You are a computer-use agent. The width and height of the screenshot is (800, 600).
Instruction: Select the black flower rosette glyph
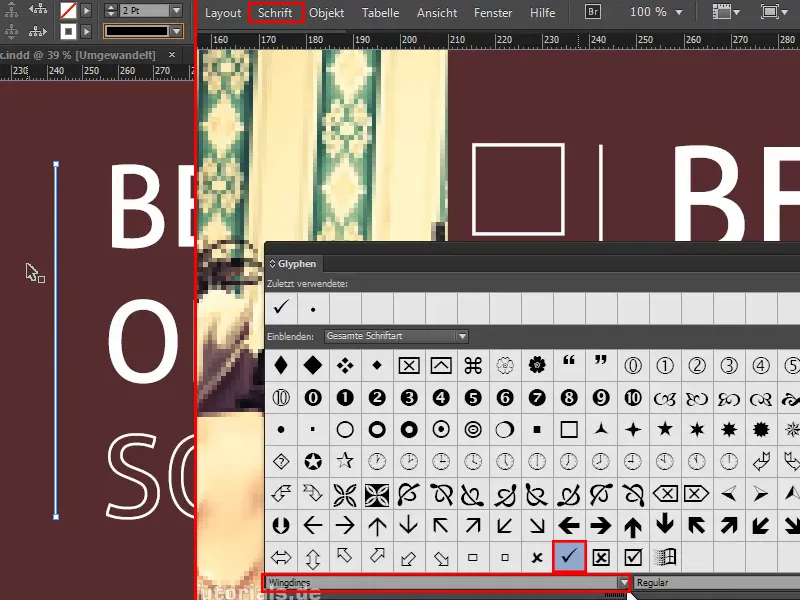(537, 365)
